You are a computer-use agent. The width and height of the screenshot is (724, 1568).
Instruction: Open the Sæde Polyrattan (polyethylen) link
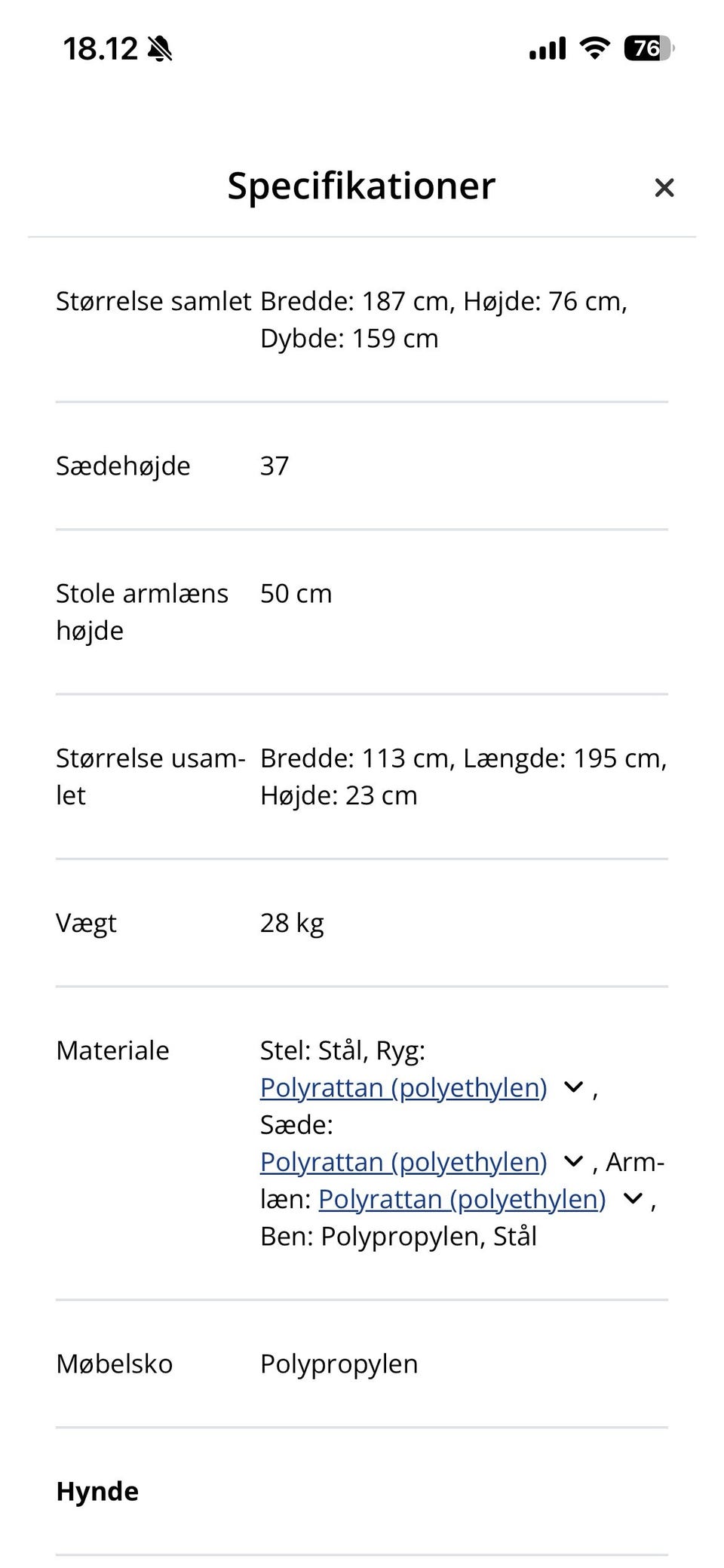(403, 1161)
